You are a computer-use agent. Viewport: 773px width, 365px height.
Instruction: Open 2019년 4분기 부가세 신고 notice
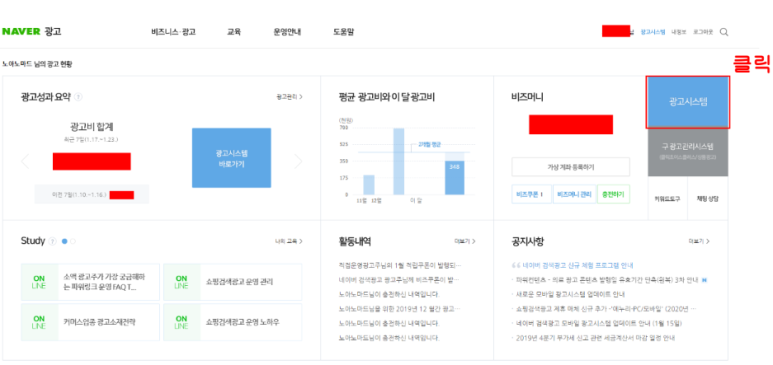coord(595,338)
